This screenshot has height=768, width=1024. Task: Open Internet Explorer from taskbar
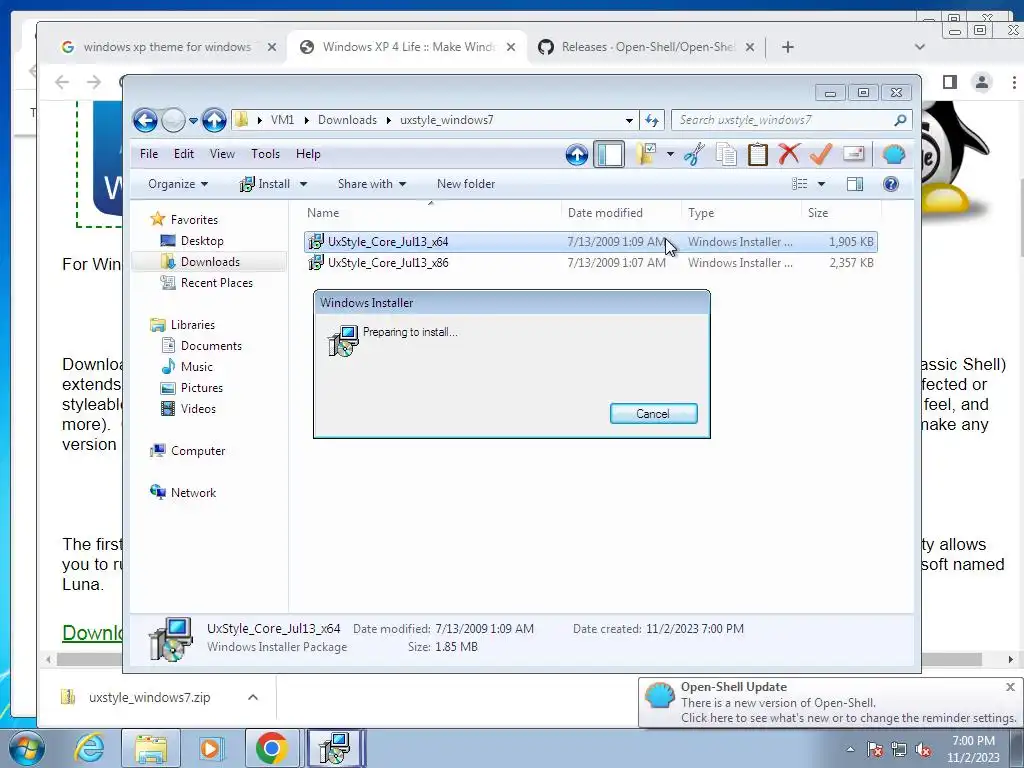89,748
